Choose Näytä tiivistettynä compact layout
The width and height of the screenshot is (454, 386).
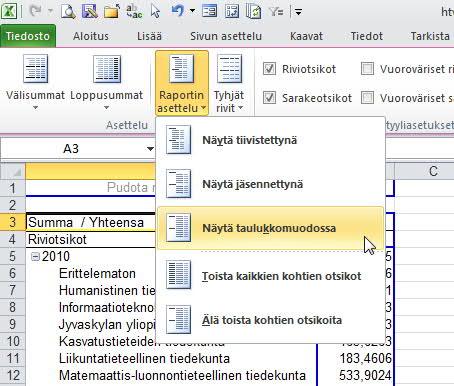[270, 140]
